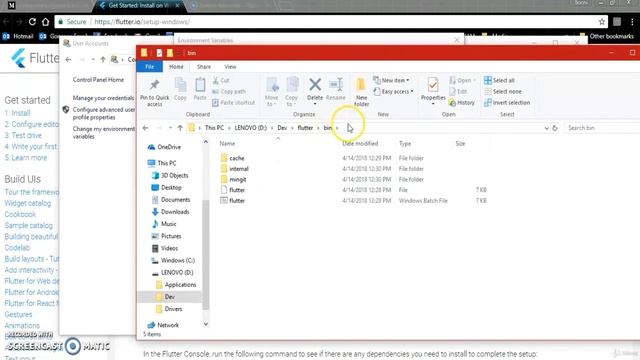Viewport: 640px width, 360px height.
Task: Click Select all in the ribbon
Action: click(499, 80)
